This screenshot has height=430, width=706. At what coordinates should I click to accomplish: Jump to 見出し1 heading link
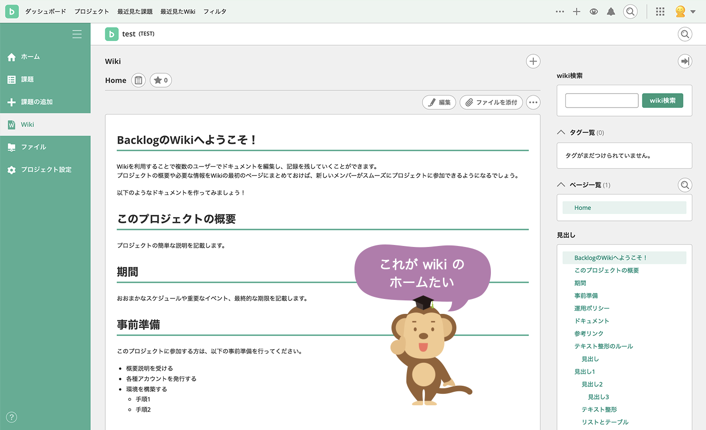tap(584, 371)
